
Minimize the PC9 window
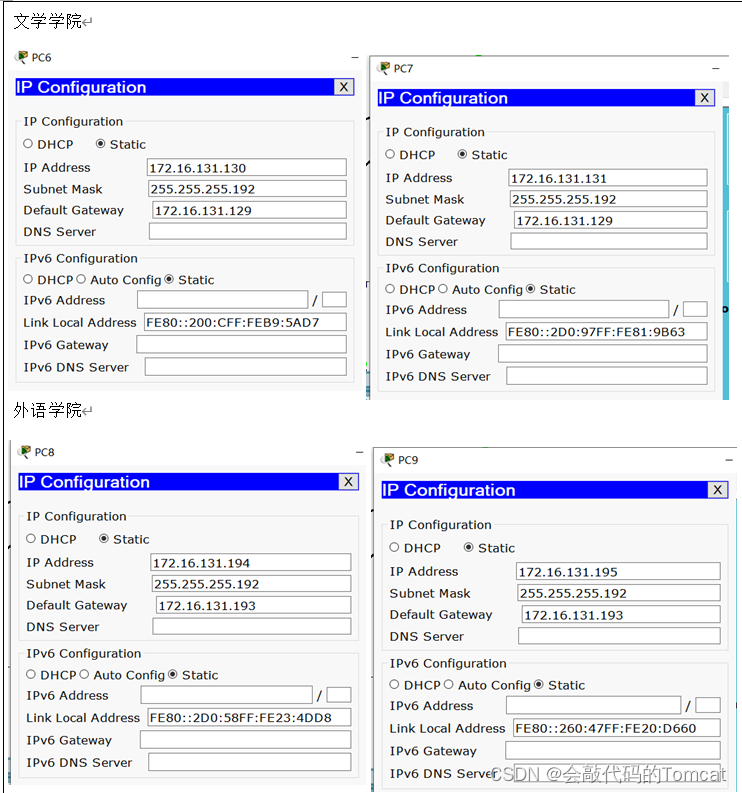click(729, 460)
